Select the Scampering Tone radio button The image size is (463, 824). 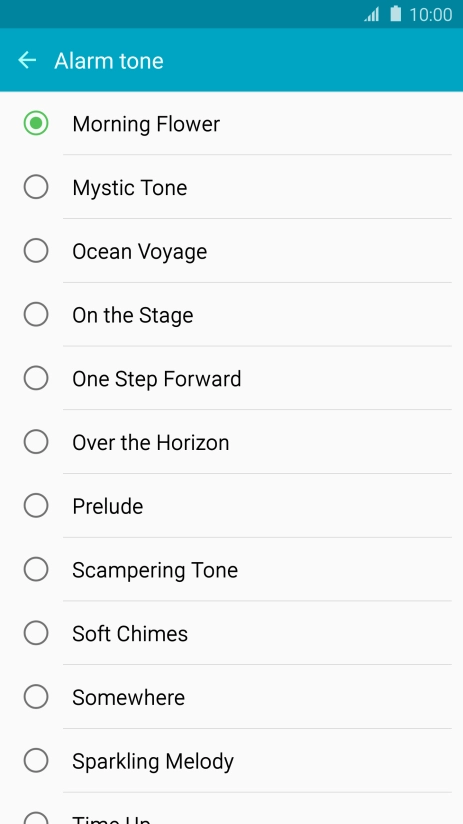(x=36, y=570)
